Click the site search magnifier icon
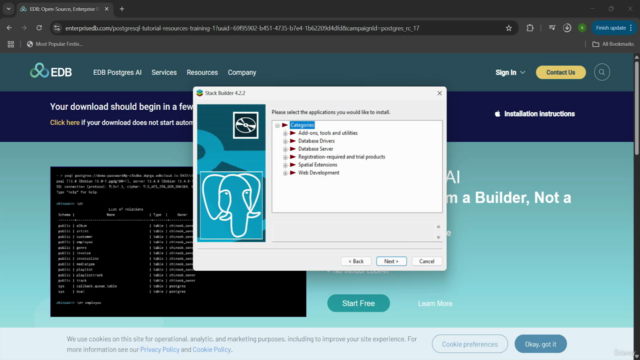The height and width of the screenshot is (360, 640). point(602,72)
